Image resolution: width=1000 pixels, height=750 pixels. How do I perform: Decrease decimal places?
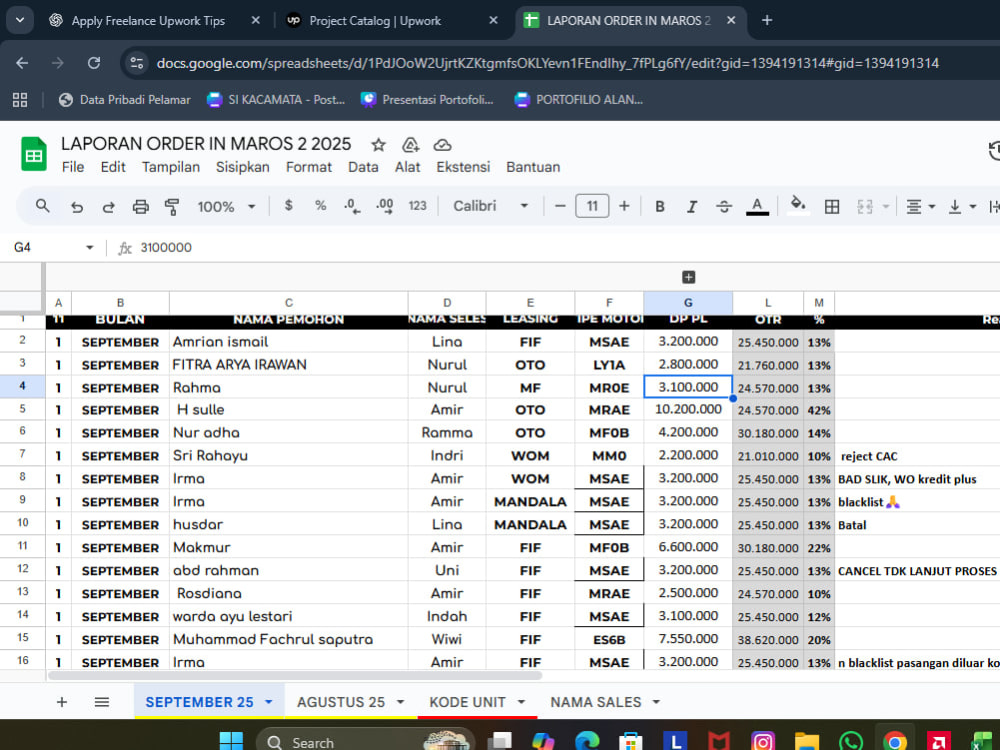click(x=351, y=206)
